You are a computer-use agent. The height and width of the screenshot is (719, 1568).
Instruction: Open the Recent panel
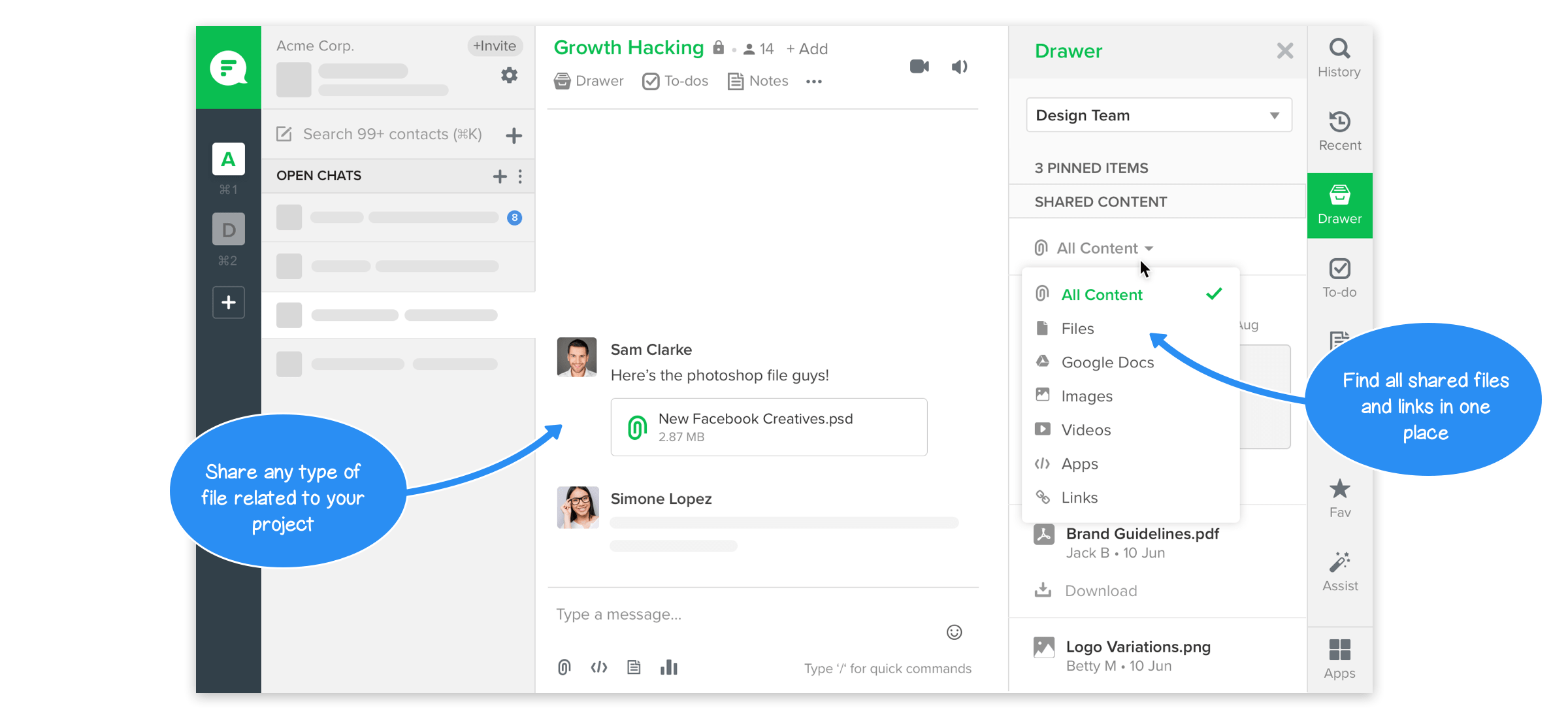pos(1339,131)
